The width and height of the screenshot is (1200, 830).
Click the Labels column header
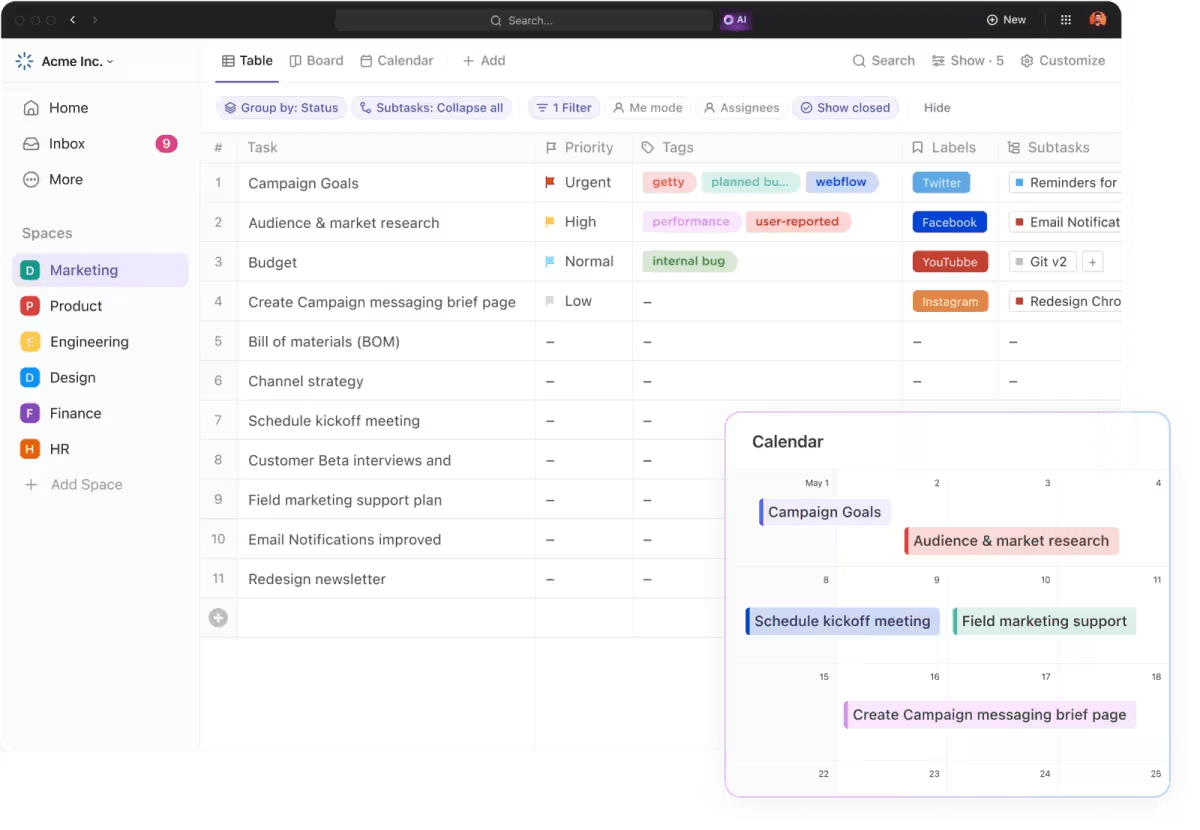[943, 148]
